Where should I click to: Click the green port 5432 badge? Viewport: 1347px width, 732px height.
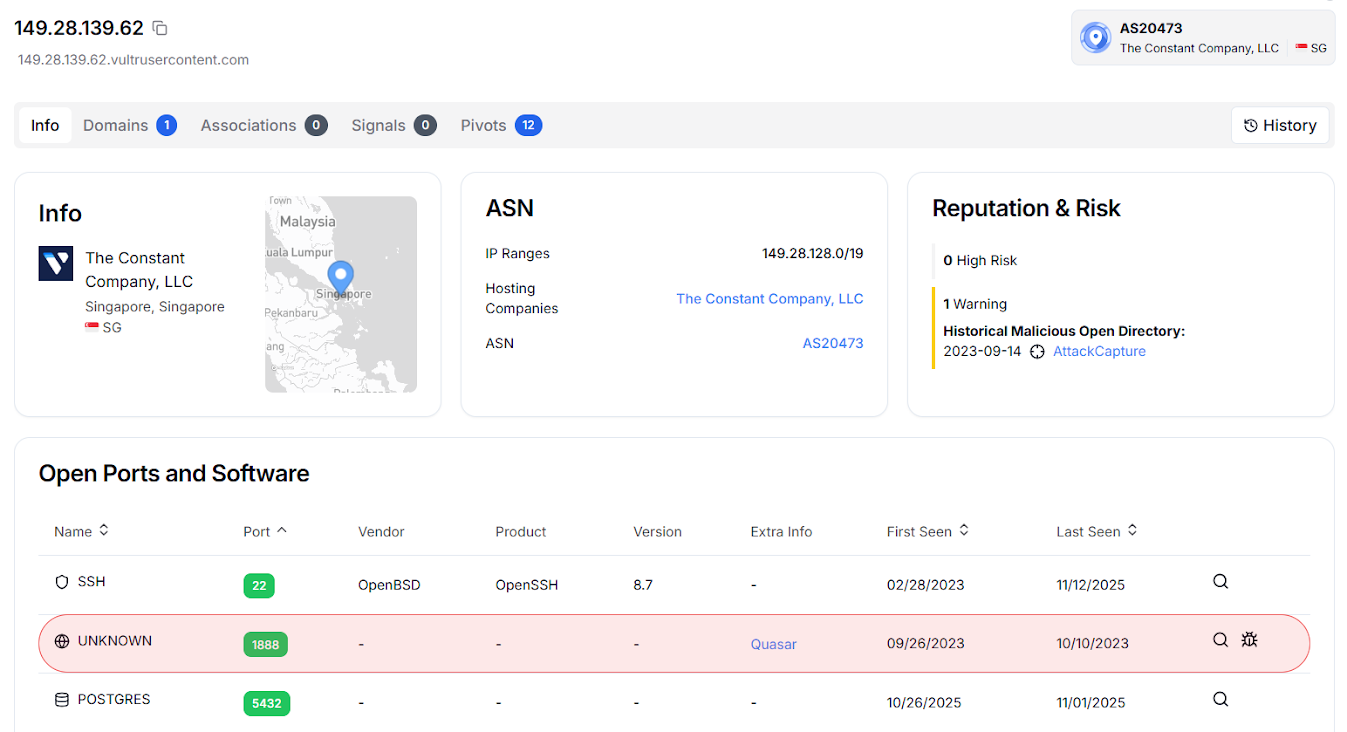tap(266, 703)
